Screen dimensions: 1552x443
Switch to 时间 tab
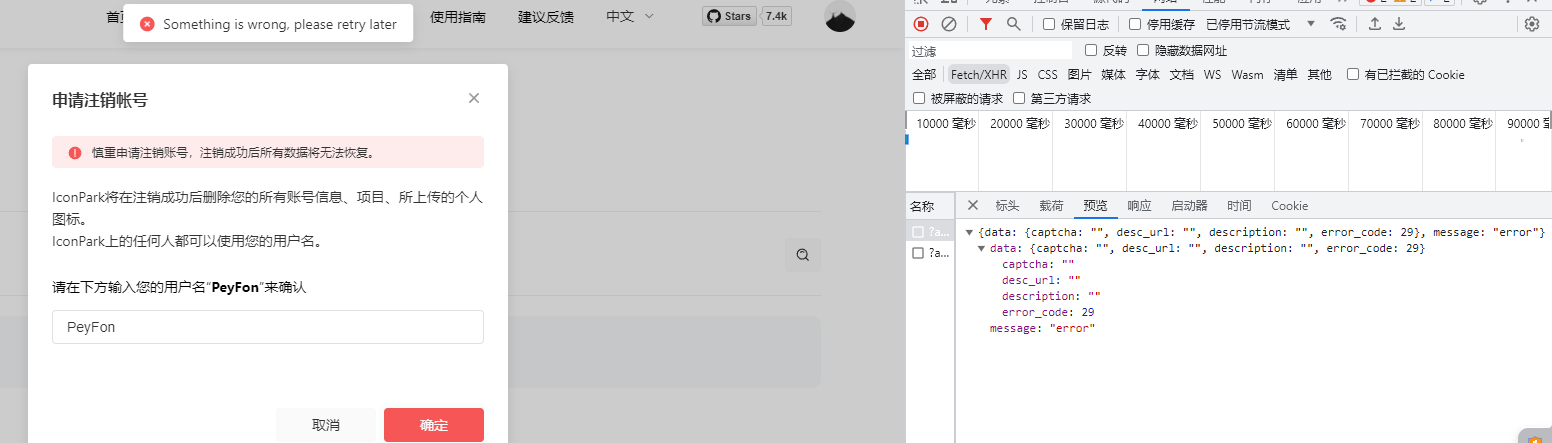coord(1239,205)
